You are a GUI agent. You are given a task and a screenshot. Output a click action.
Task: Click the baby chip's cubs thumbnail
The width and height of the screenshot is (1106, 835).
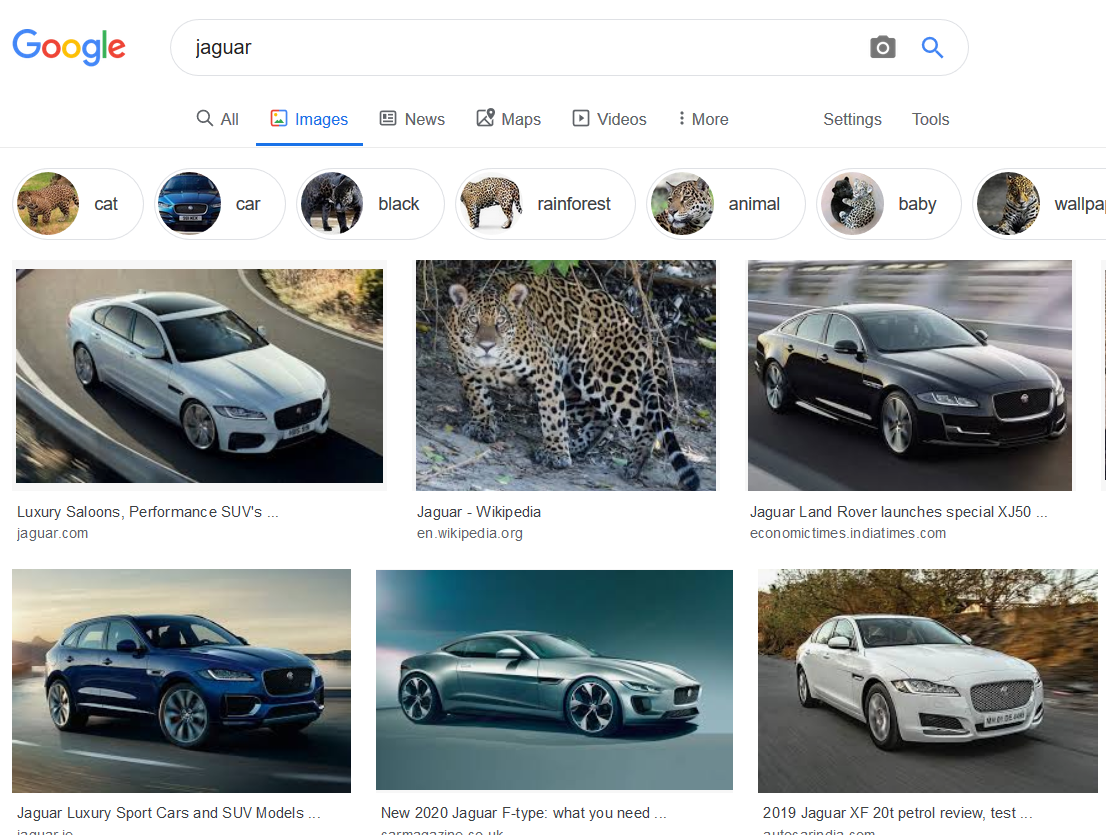pos(852,204)
